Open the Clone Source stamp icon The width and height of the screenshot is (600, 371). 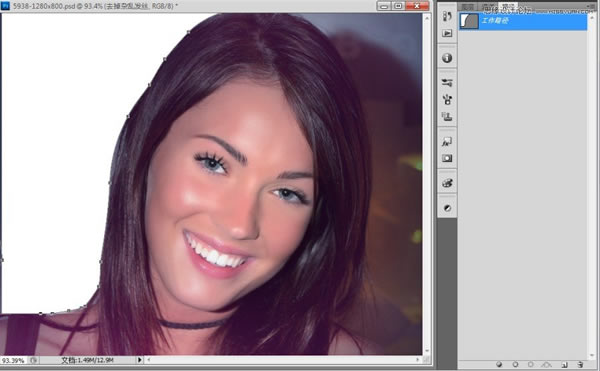(447, 116)
